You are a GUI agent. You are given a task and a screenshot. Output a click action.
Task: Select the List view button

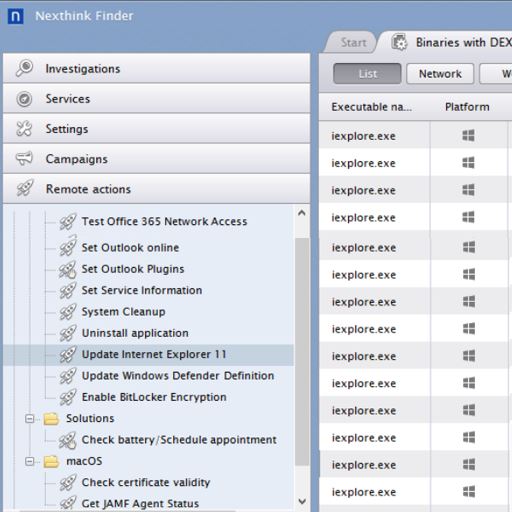tap(367, 74)
